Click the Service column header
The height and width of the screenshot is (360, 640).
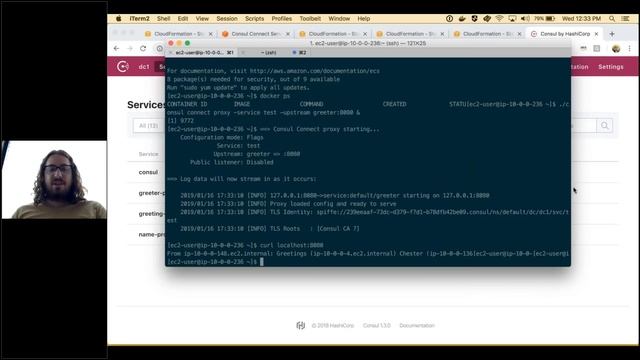coord(148,154)
